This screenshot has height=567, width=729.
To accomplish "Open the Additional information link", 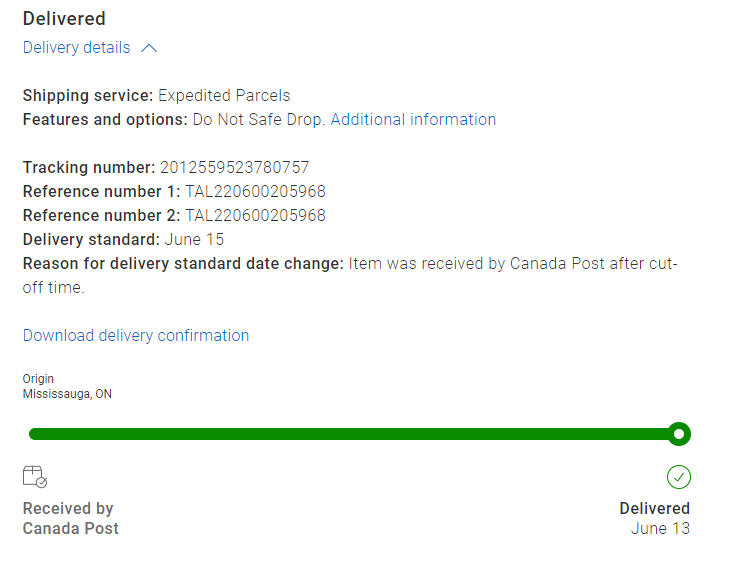I will point(413,120).
